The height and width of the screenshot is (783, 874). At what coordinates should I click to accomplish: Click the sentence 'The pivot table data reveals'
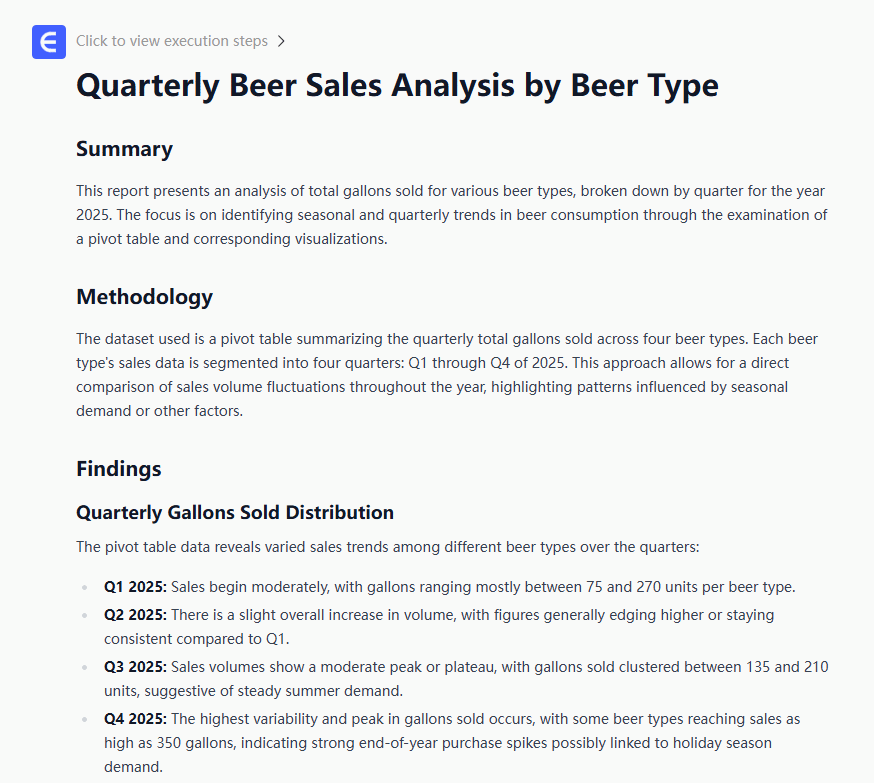coord(387,547)
